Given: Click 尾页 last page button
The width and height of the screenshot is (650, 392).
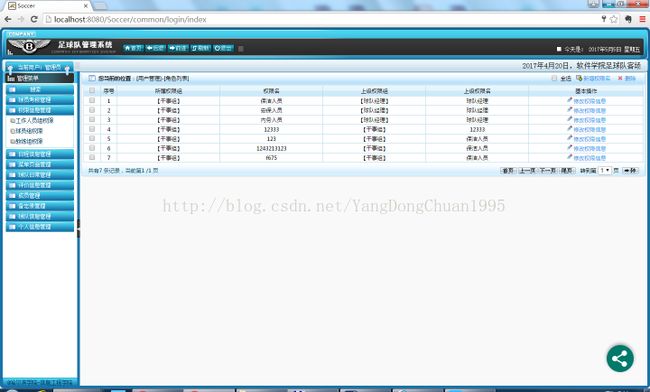Looking at the screenshot, I should (567, 170).
